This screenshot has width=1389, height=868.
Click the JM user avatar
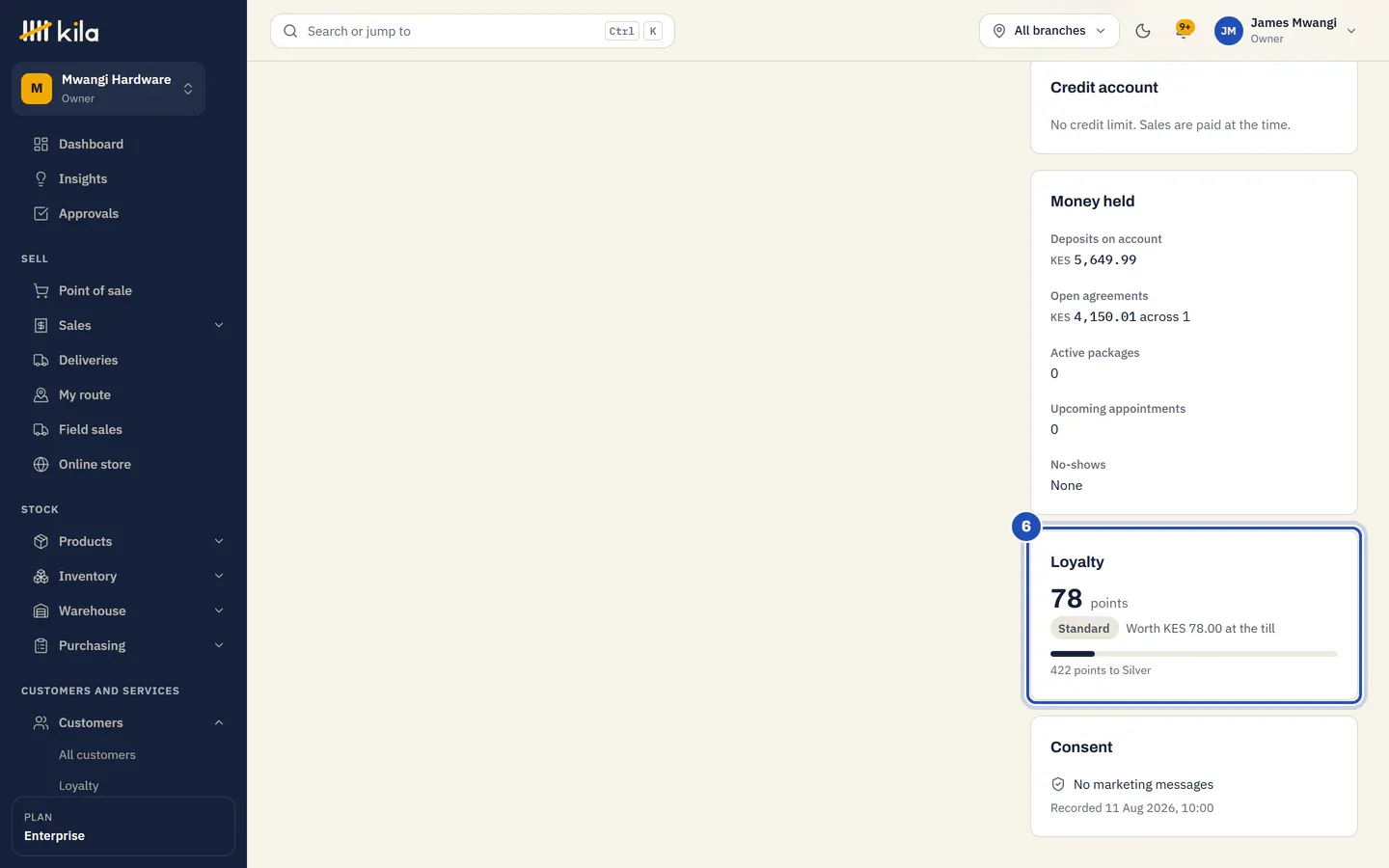click(x=1229, y=31)
